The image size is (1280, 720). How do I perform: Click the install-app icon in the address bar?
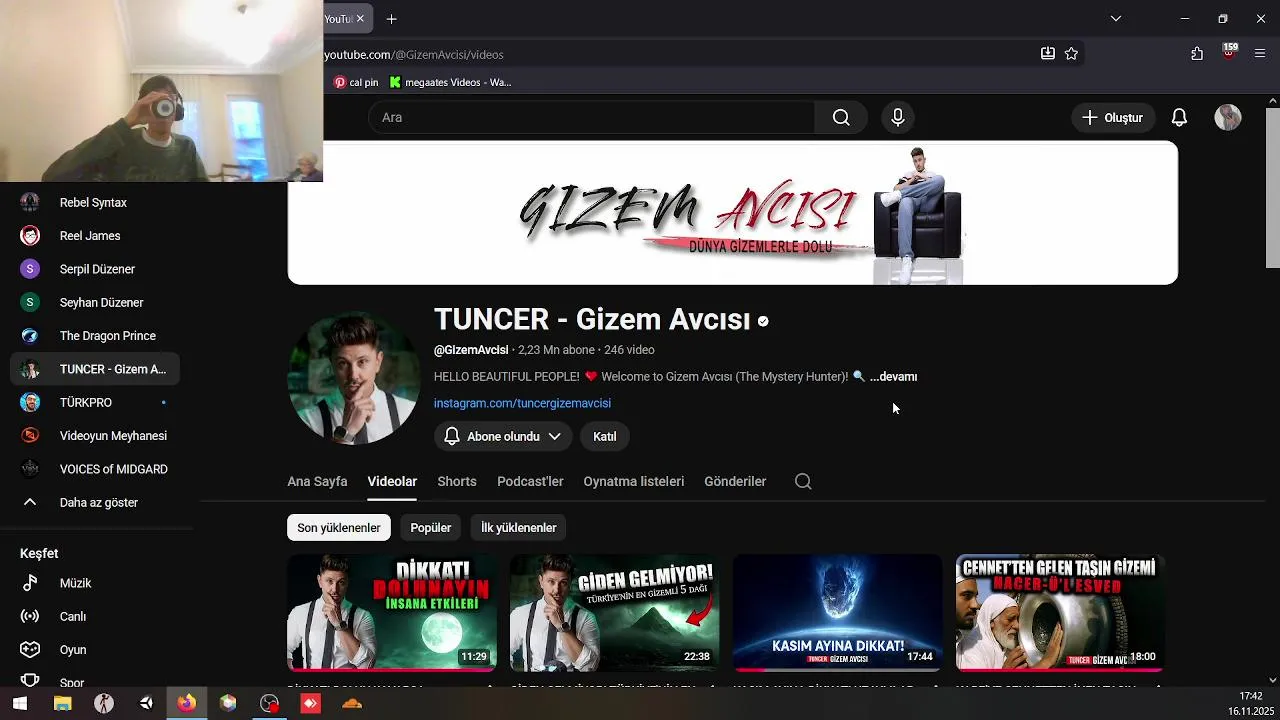click(x=1048, y=54)
